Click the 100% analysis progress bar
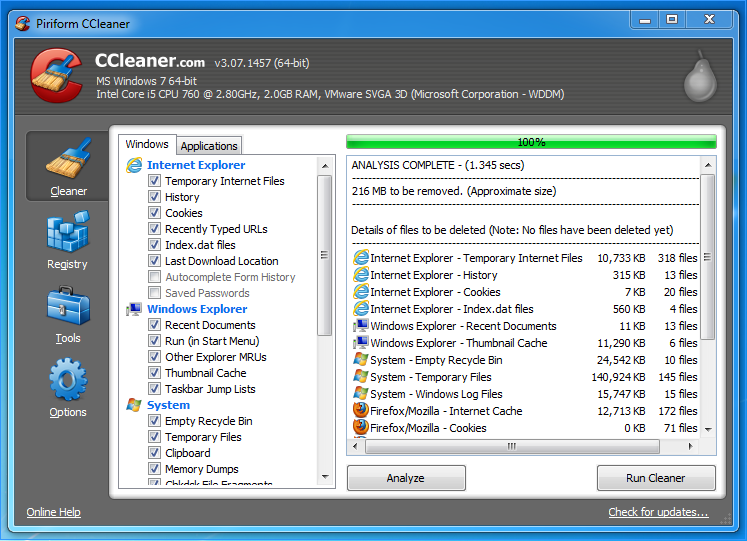The height and width of the screenshot is (541, 747). [x=531, y=142]
